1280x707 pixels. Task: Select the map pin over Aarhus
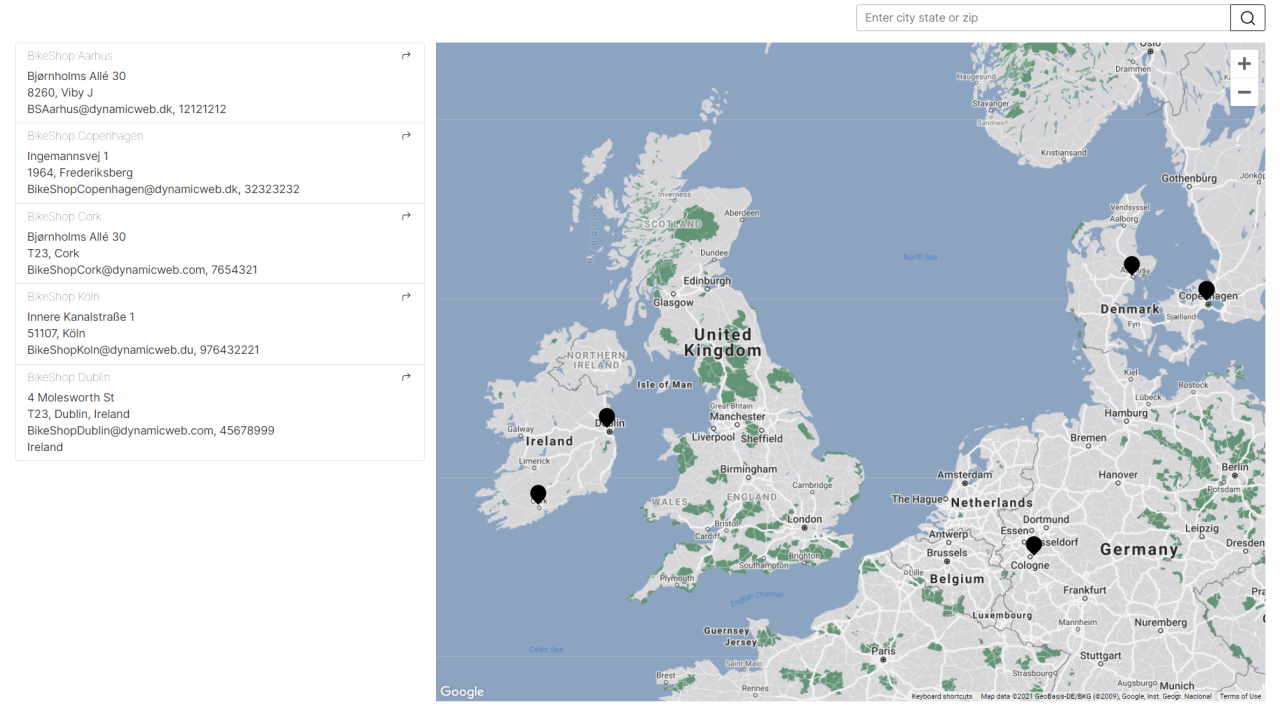1131,265
